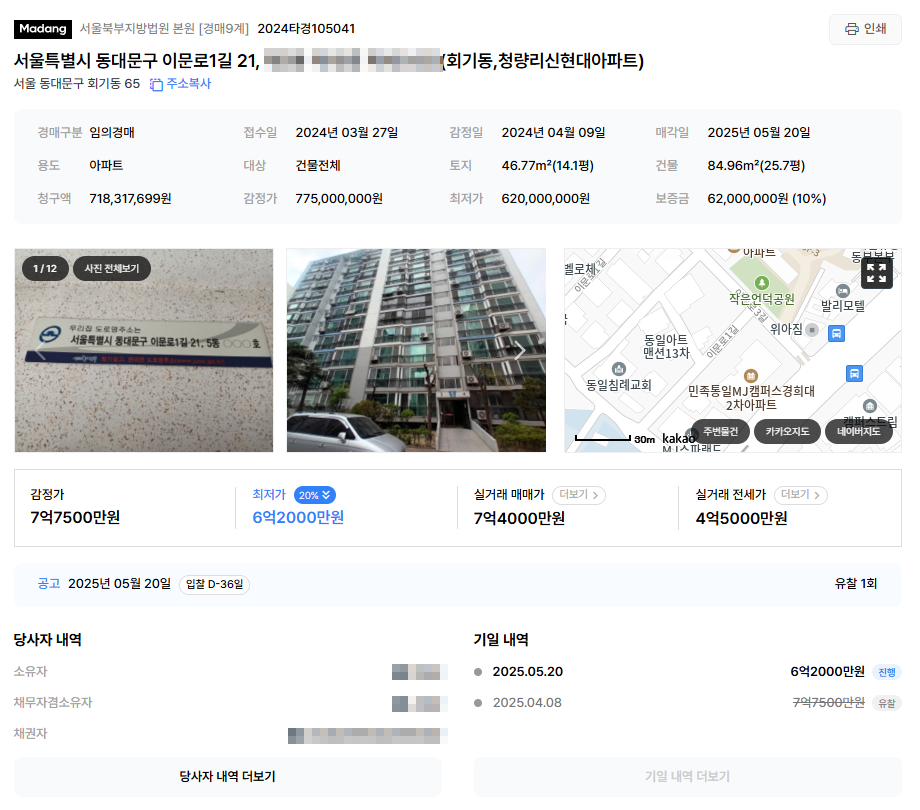This screenshot has width=920, height=810.
Task: Show previous photo with left arrow
Action: click(40, 351)
